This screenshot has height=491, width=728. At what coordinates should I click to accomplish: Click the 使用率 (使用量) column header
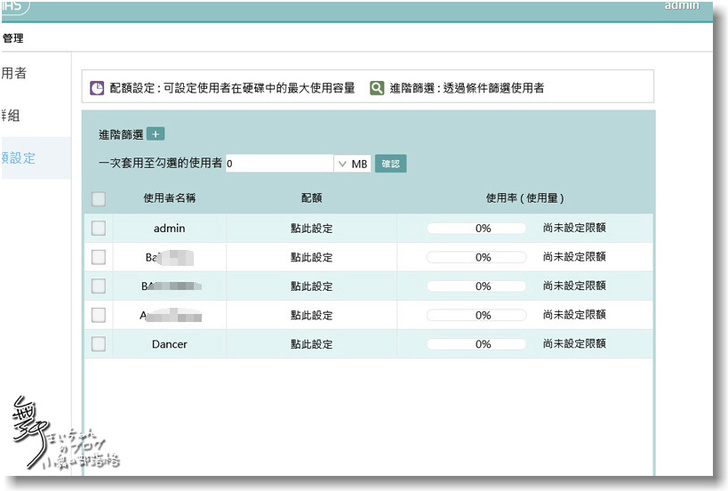pyautogui.click(x=524, y=198)
